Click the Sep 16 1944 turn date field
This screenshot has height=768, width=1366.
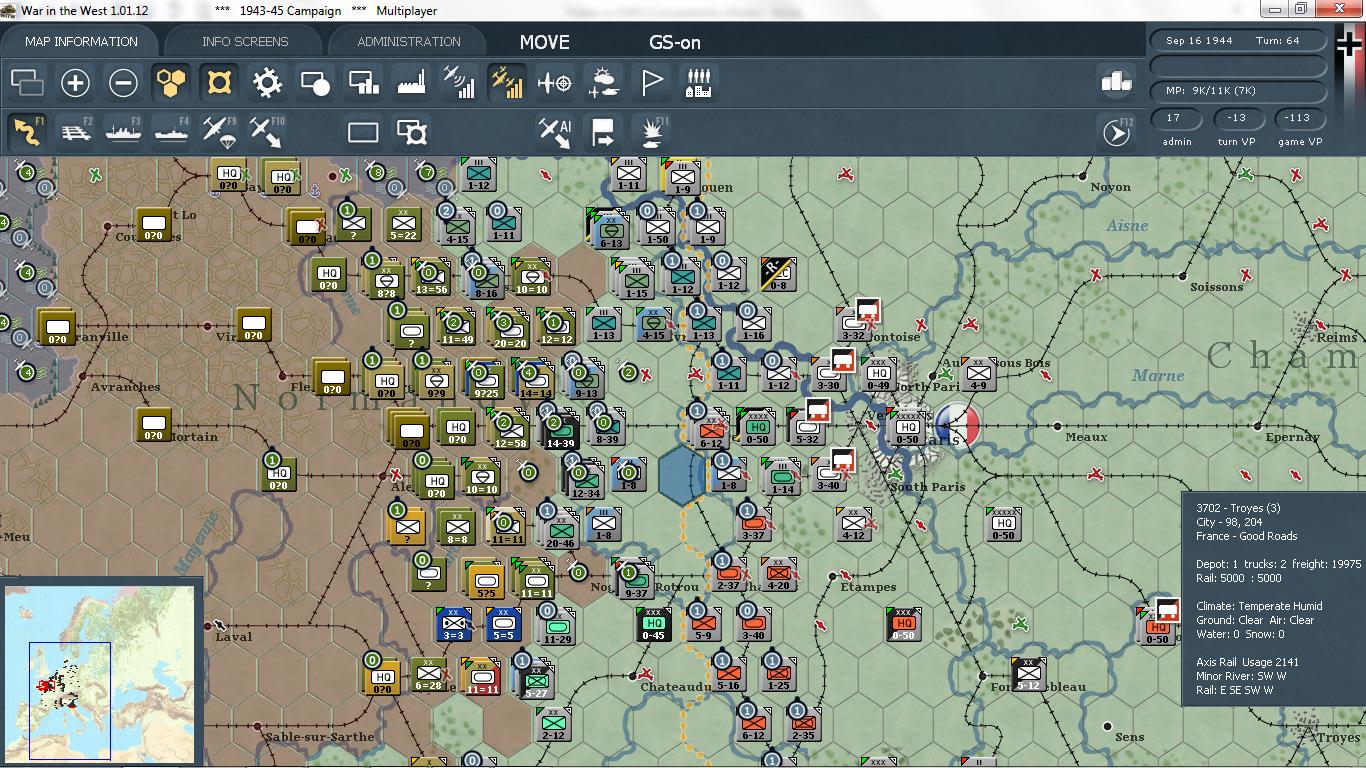coord(1240,41)
